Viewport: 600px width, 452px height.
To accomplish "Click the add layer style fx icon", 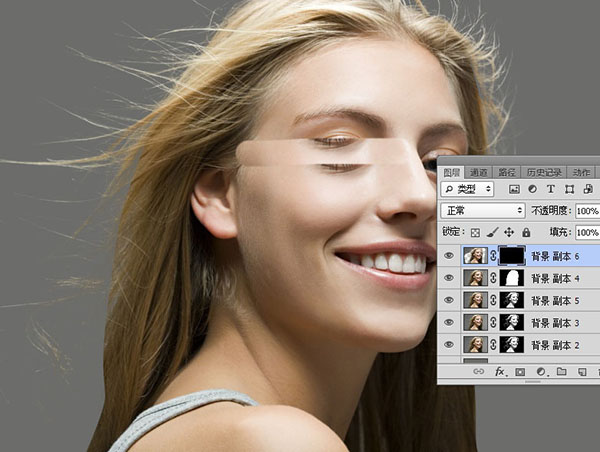I will click(x=500, y=371).
